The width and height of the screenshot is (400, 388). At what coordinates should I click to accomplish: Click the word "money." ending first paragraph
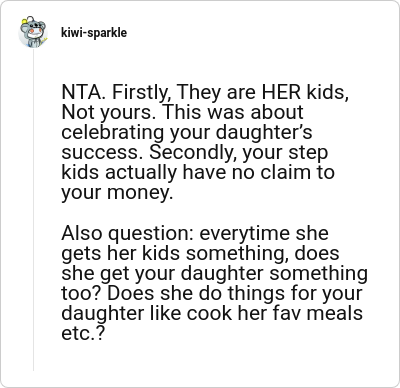click(x=140, y=193)
